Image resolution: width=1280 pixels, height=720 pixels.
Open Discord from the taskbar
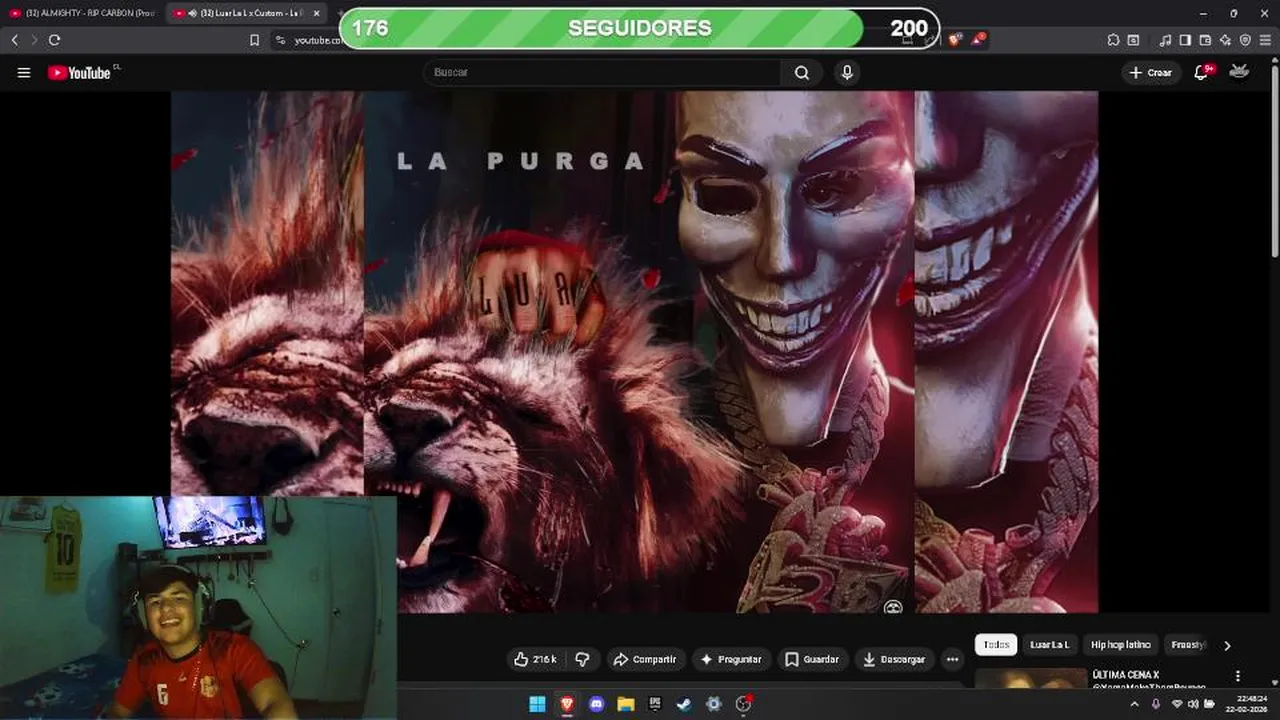coord(597,704)
